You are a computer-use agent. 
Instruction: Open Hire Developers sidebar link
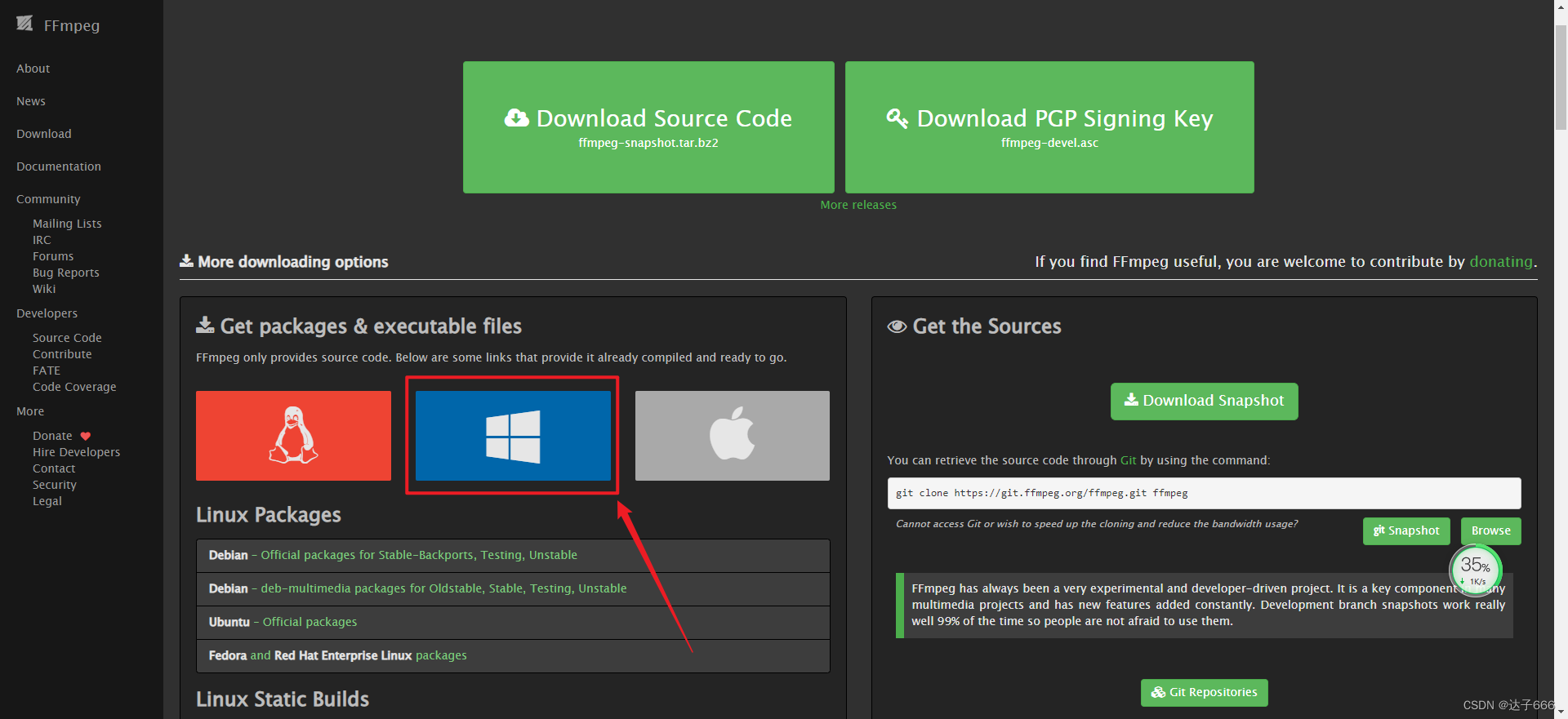click(76, 452)
